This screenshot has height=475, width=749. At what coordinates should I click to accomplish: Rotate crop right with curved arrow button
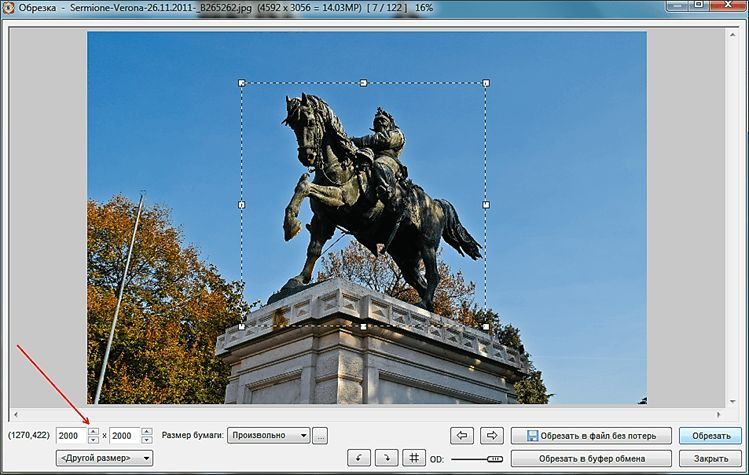click(x=386, y=458)
